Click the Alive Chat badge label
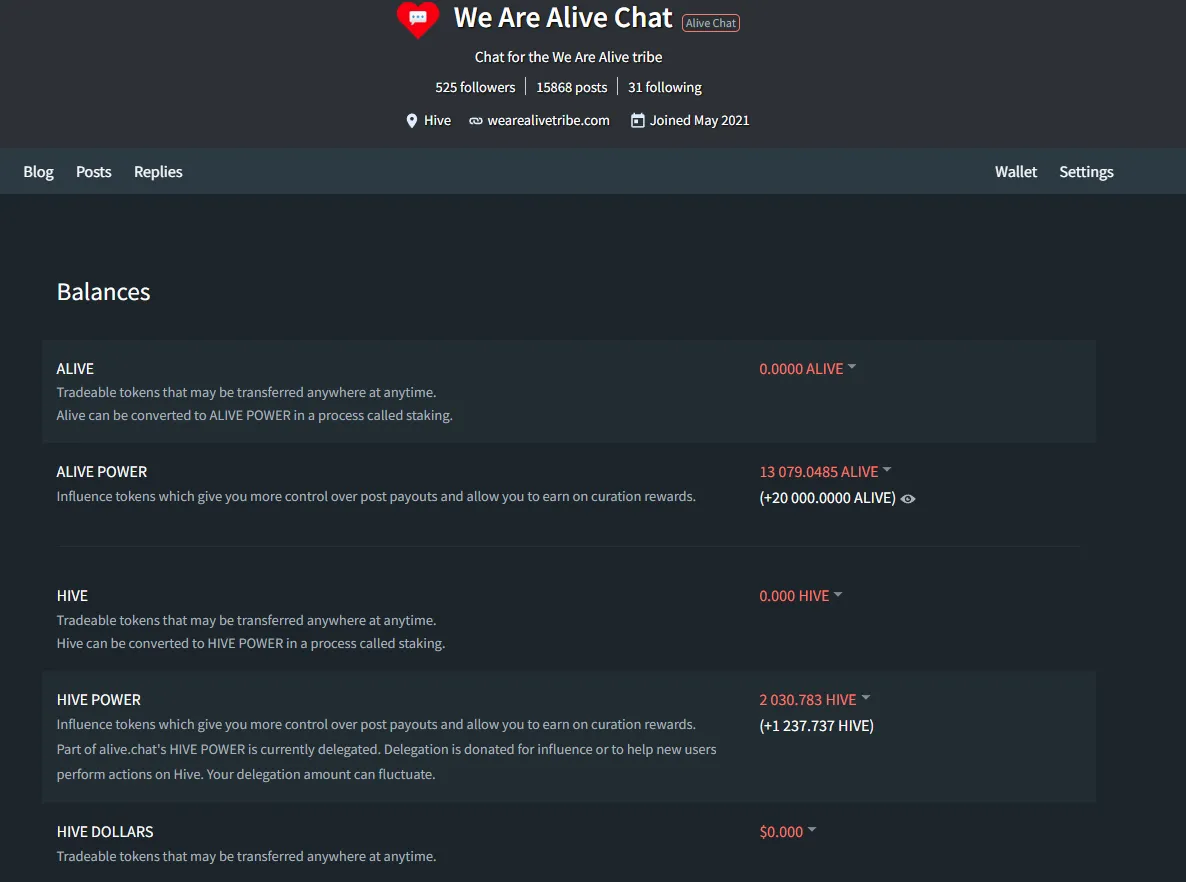Screen dimensions: 1186x882 [x=711, y=23]
